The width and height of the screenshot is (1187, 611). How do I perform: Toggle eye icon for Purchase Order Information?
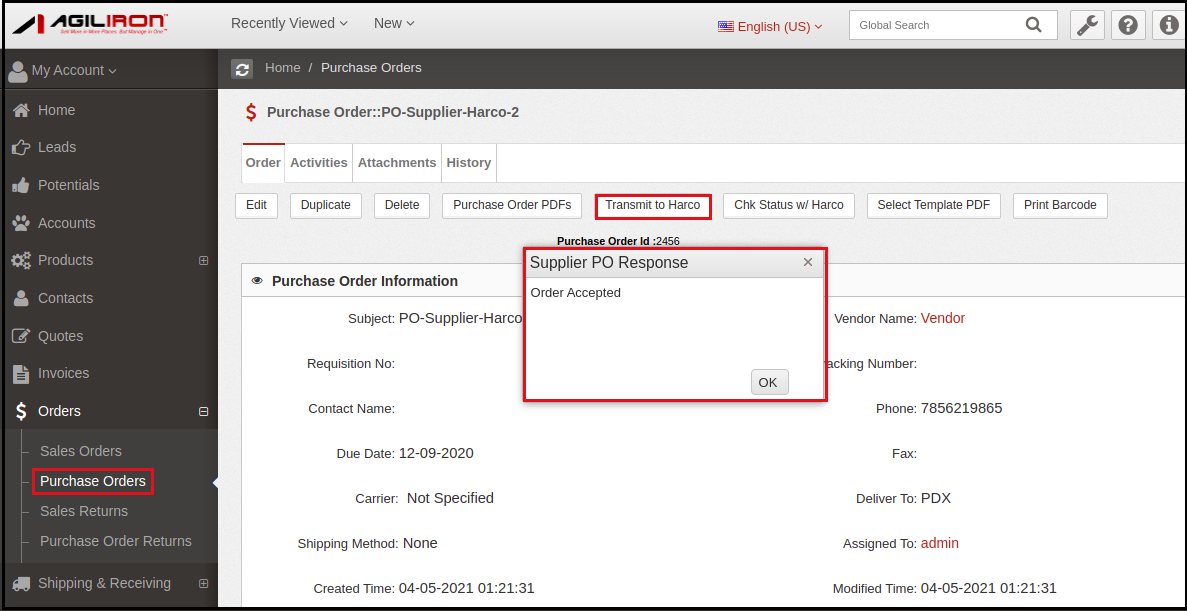(257, 281)
